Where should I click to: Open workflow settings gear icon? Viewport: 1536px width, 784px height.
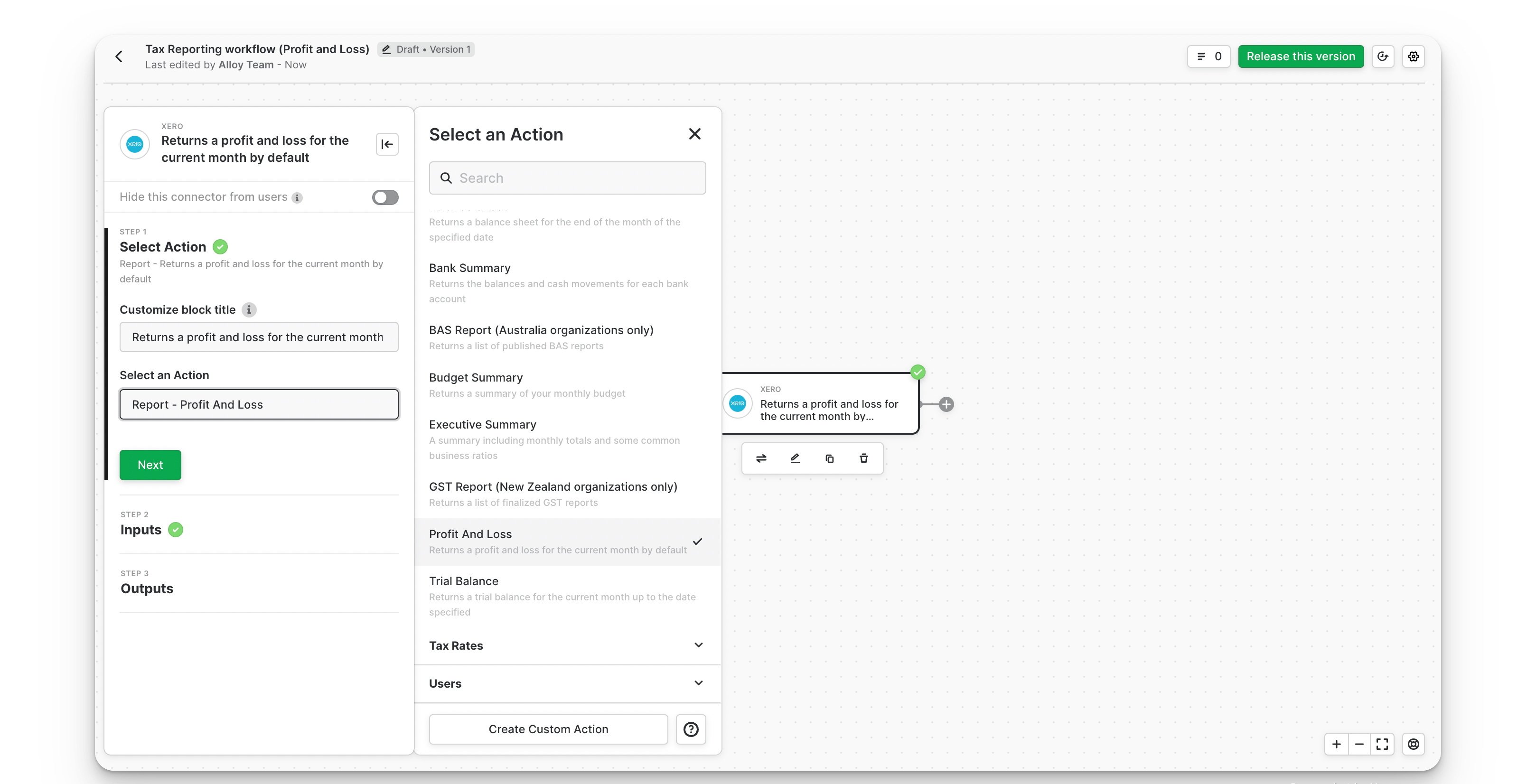pos(1413,56)
